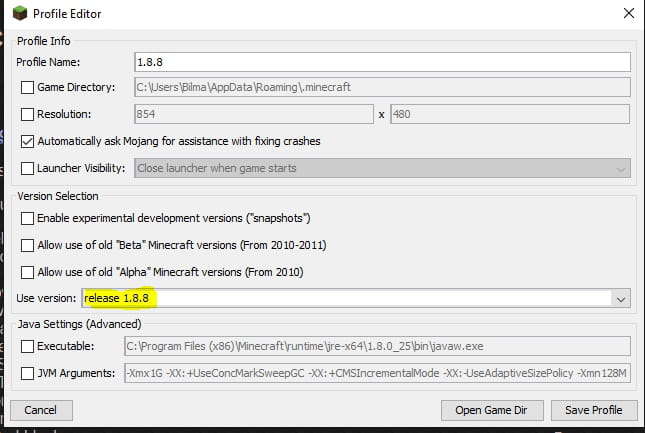This screenshot has height=433, width=645.
Task: Edit the Profile Name field
Action: 382,62
